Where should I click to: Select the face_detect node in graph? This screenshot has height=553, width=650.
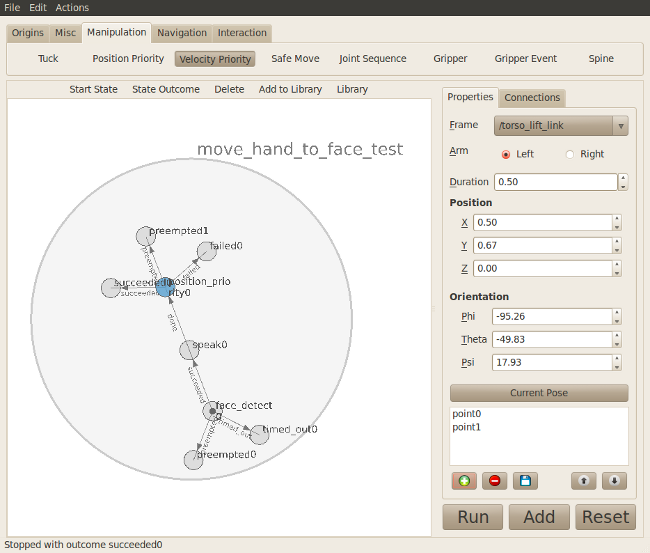(x=212, y=411)
